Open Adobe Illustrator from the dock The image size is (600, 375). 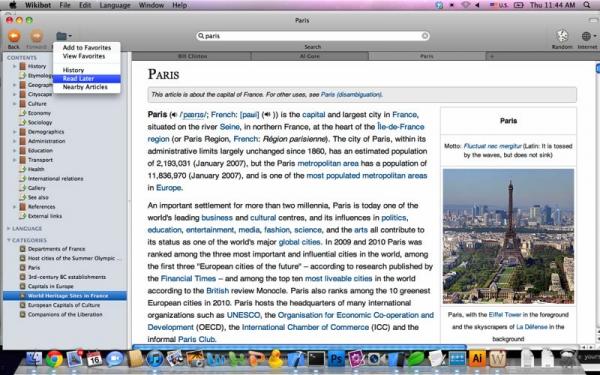(477, 359)
